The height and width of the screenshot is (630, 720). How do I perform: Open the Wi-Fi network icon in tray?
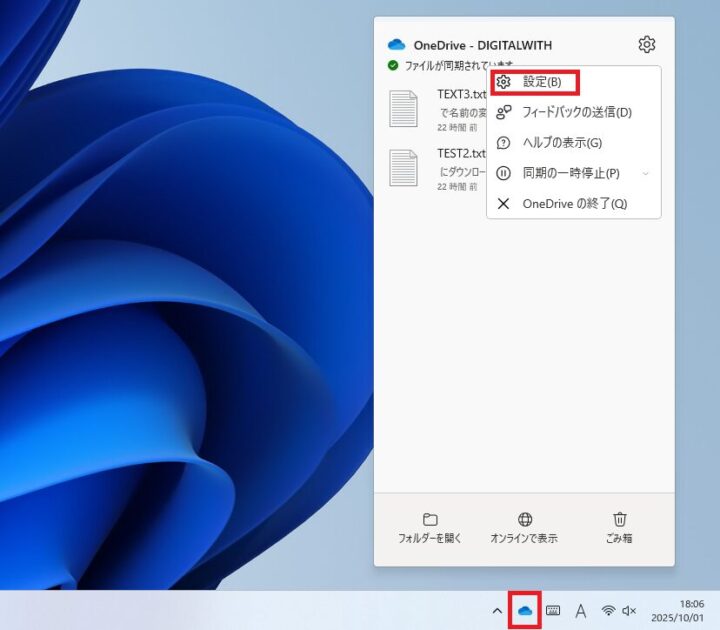608,611
